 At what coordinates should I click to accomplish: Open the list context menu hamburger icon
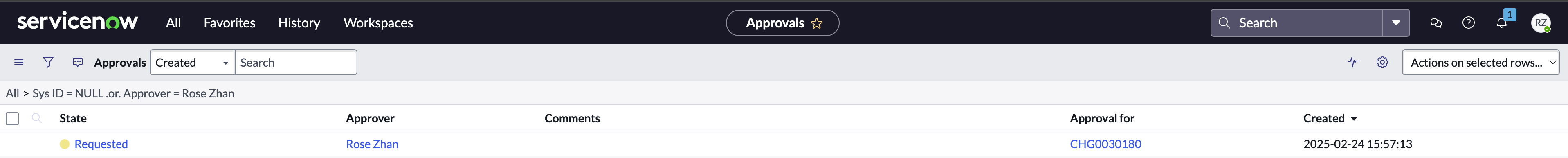19,62
